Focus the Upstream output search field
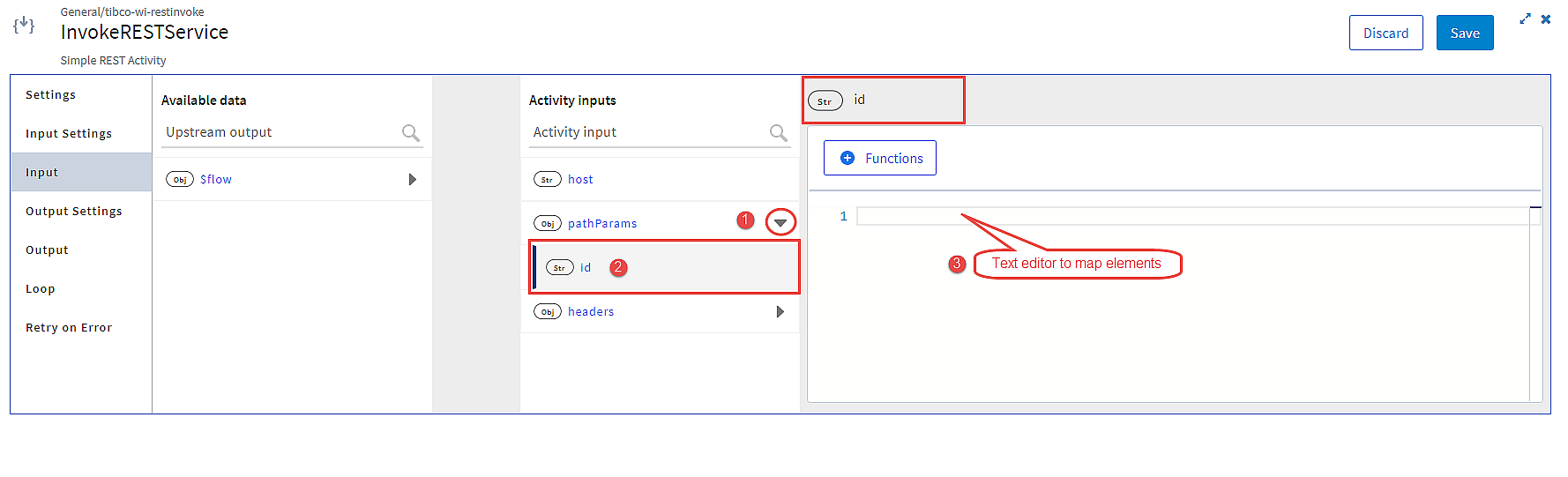 tap(280, 132)
